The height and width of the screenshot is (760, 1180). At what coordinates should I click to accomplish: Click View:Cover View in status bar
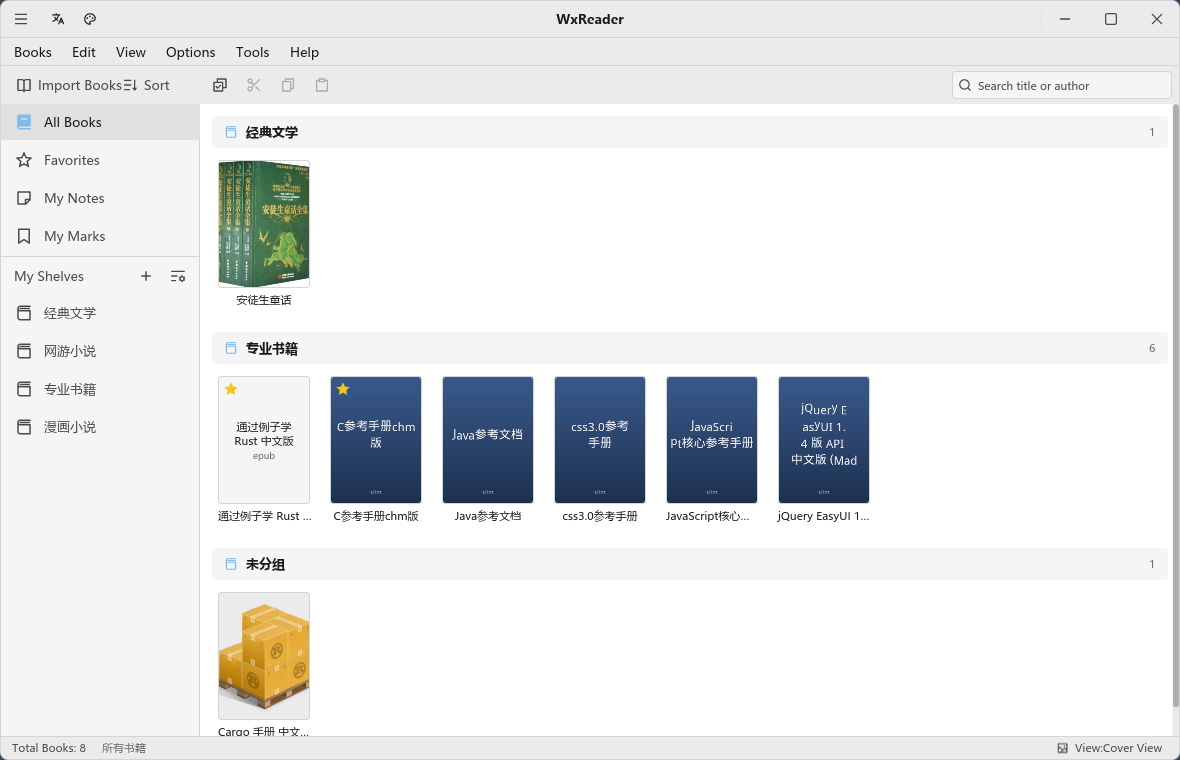[x=1118, y=748]
